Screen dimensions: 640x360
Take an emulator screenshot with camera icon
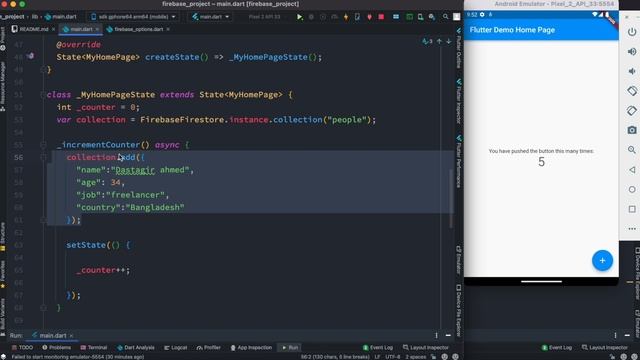click(x=632, y=130)
